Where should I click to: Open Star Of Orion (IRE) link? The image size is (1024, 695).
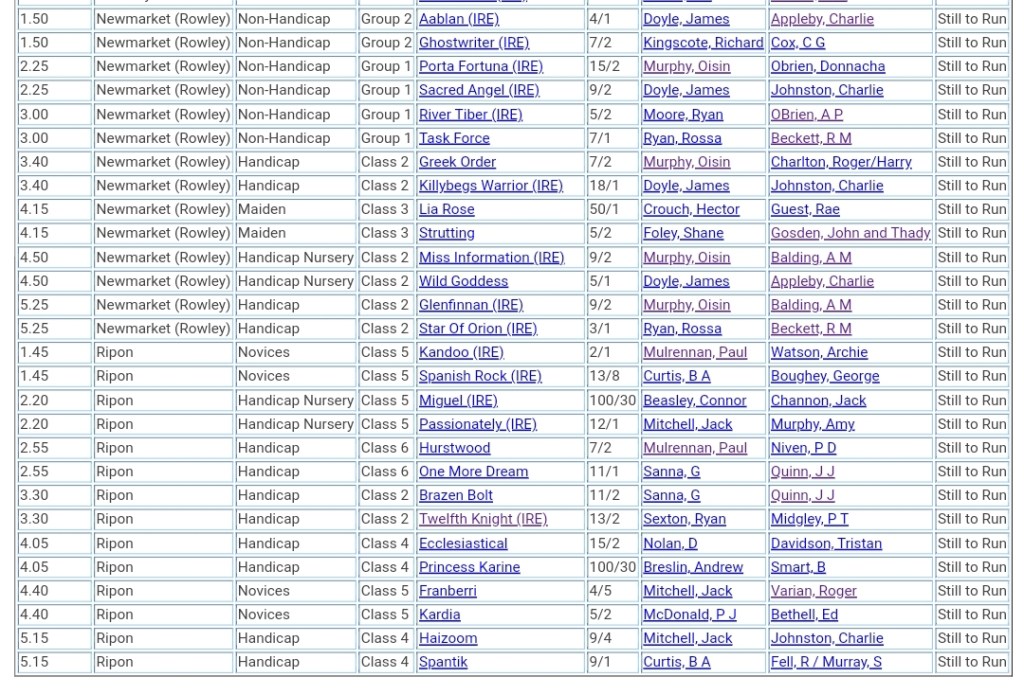(x=477, y=329)
